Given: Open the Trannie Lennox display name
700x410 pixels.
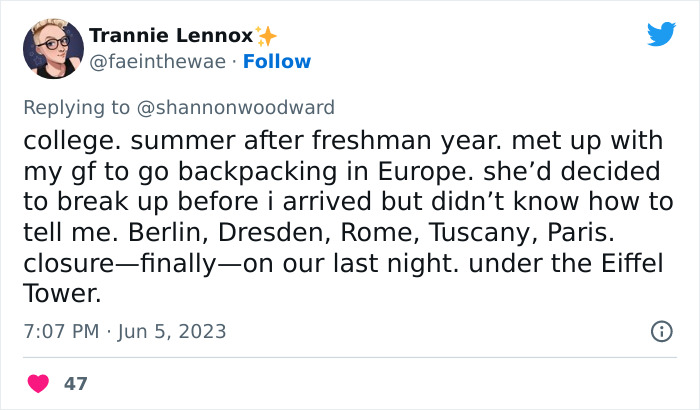Looking at the screenshot, I should click(171, 36).
